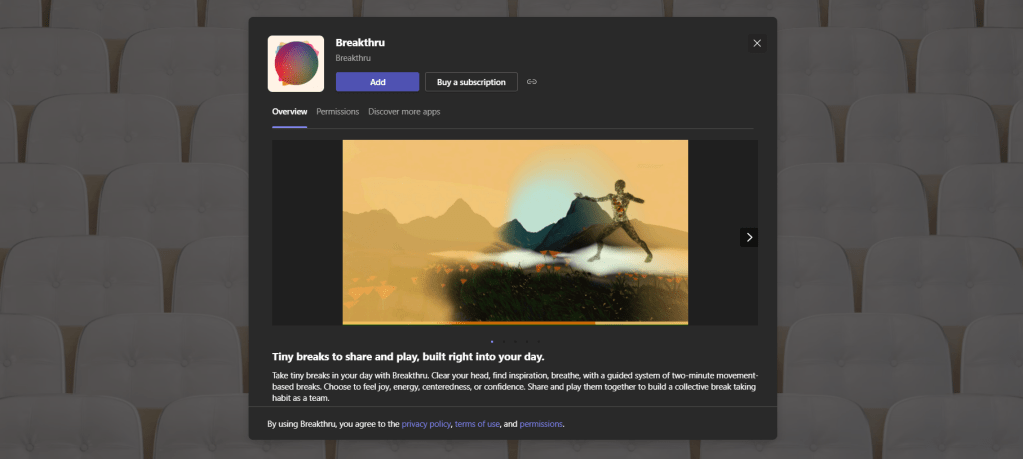Image resolution: width=1023 pixels, height=459 pixels.
Task: Click Buy a subscription button
Action: pos(471,82)
